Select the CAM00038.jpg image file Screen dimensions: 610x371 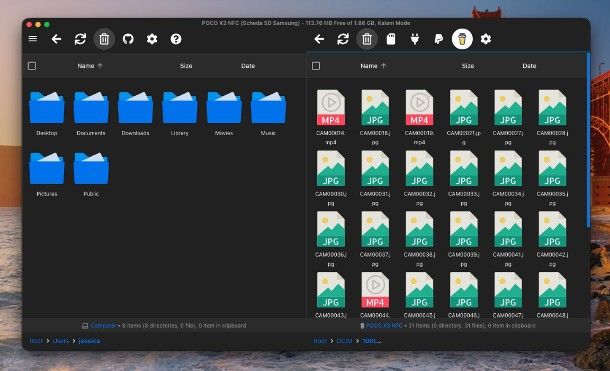419,238
